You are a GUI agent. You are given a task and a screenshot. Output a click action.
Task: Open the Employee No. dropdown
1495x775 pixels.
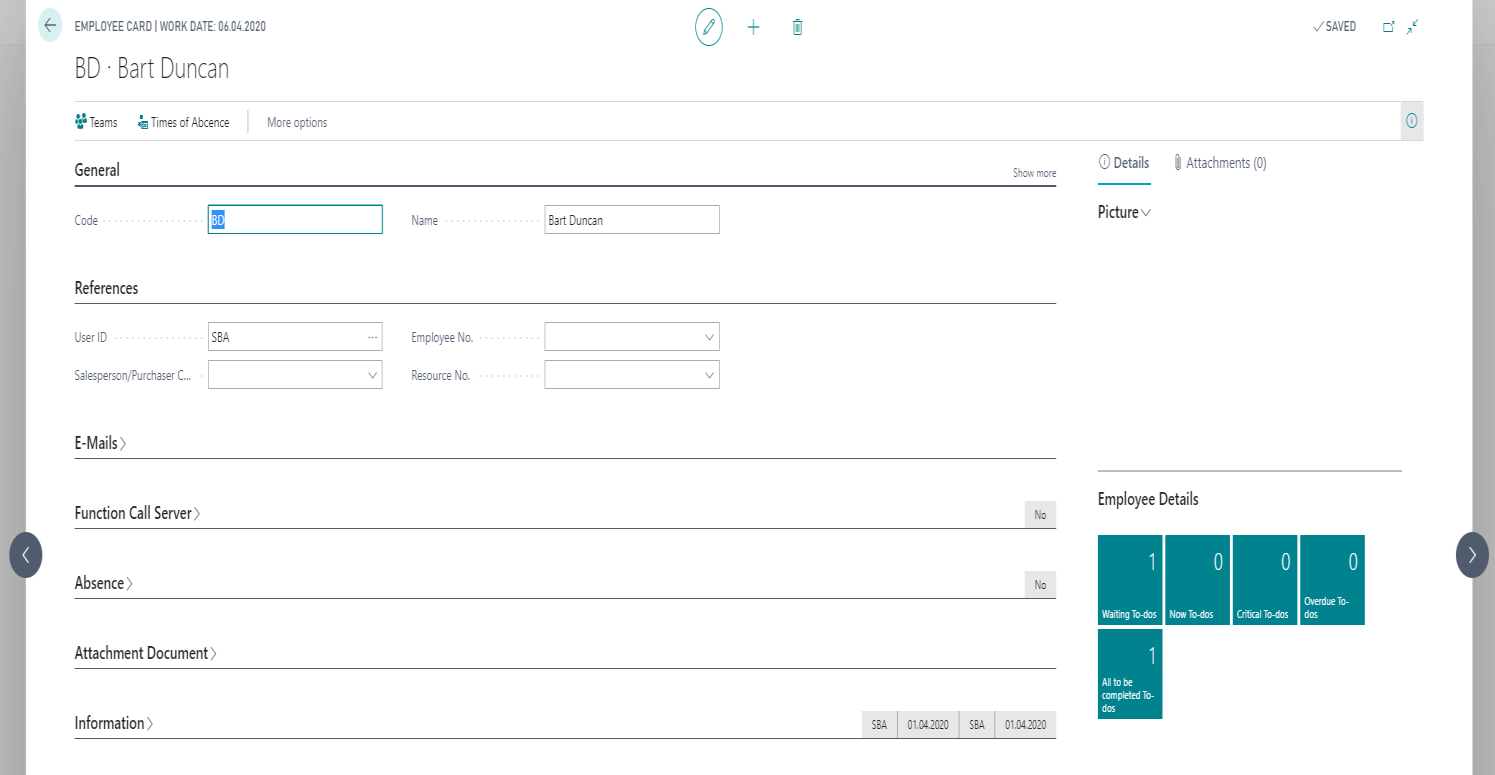point(707,336)
